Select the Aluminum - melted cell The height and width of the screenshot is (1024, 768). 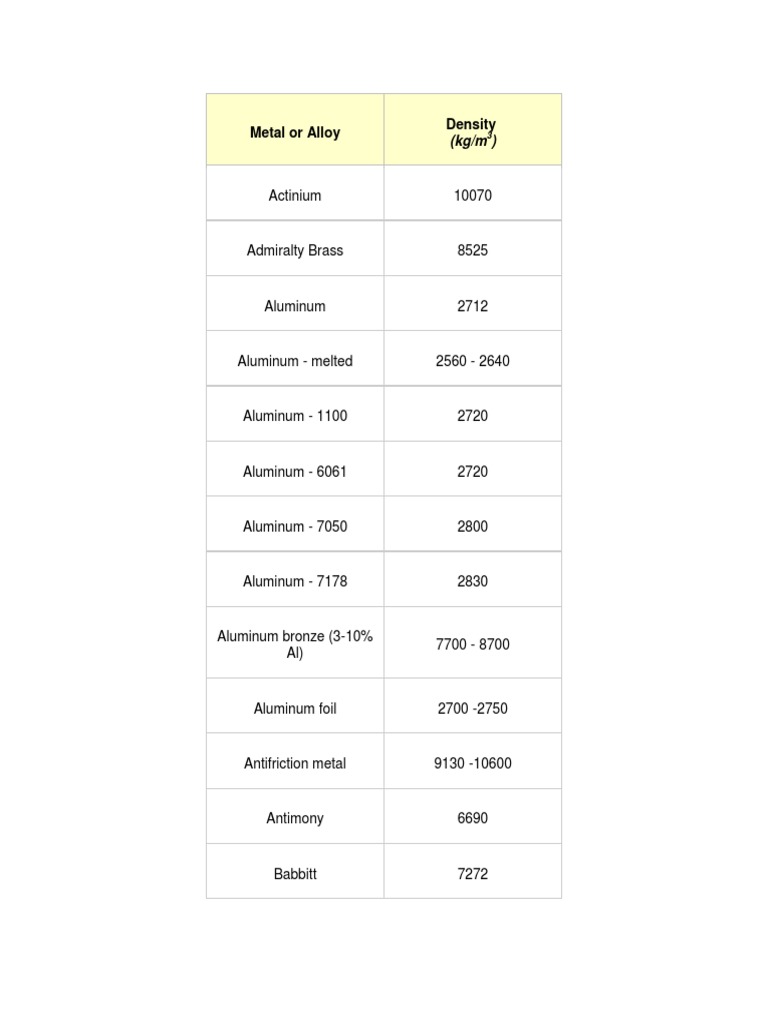coord(295,361)
